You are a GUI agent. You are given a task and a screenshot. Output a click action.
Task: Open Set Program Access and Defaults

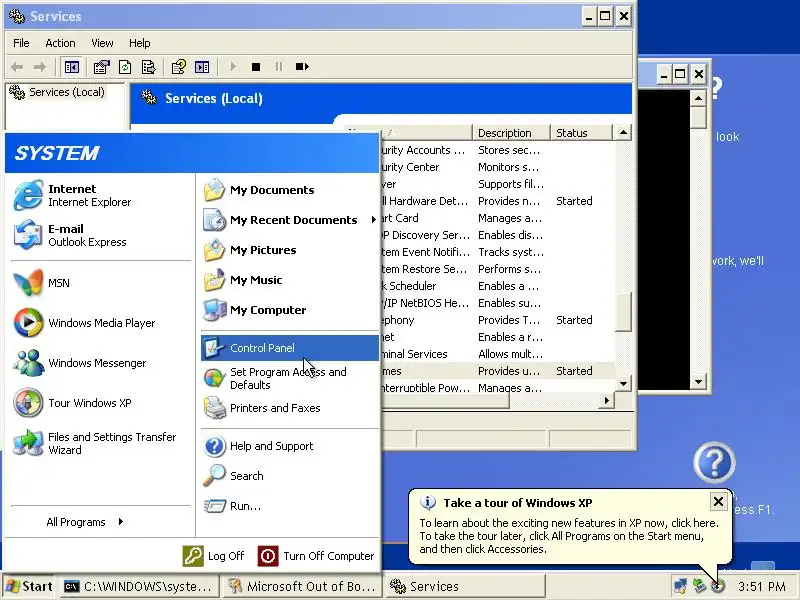pos(289,379)
